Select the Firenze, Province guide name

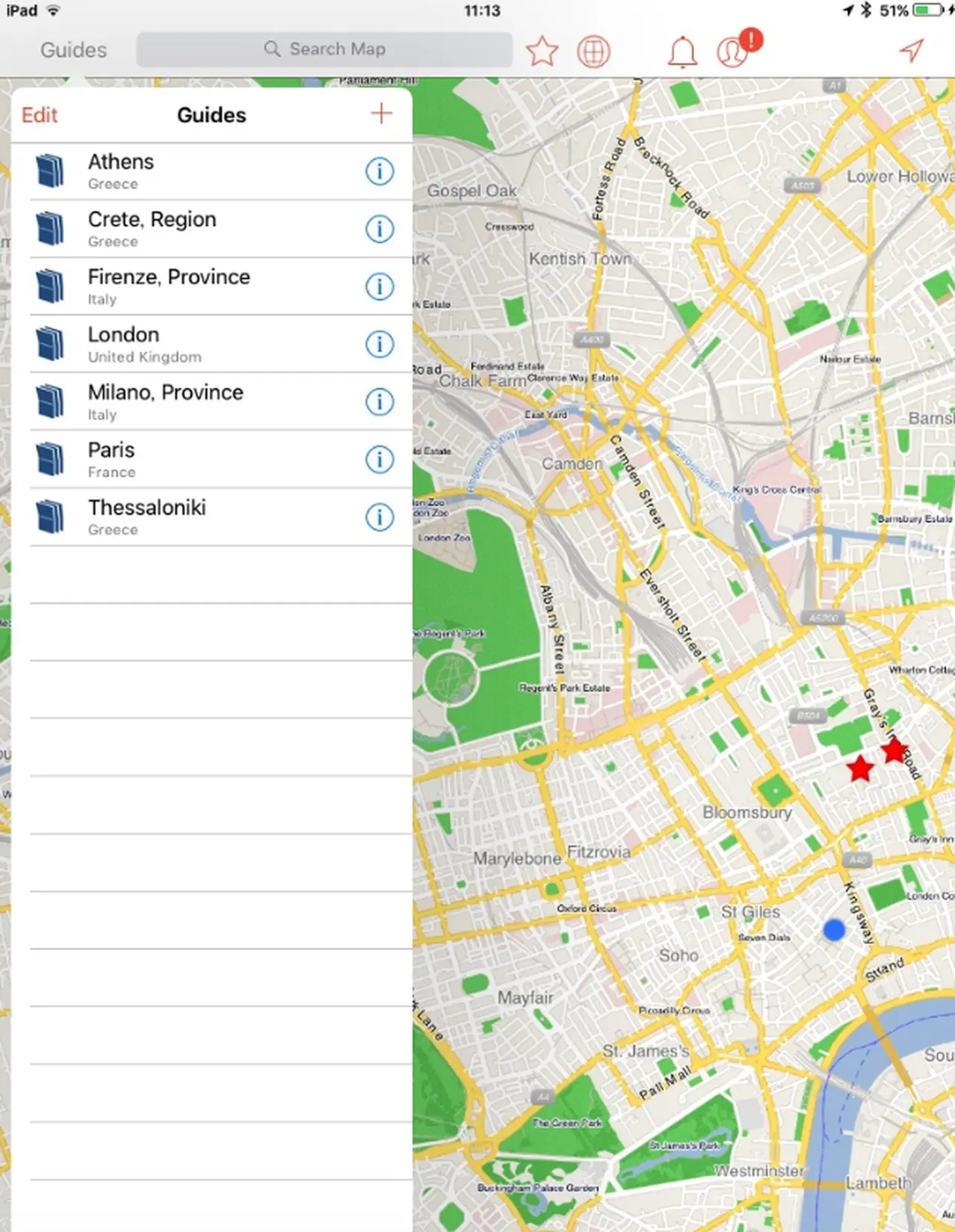click(x=169, y=277)
